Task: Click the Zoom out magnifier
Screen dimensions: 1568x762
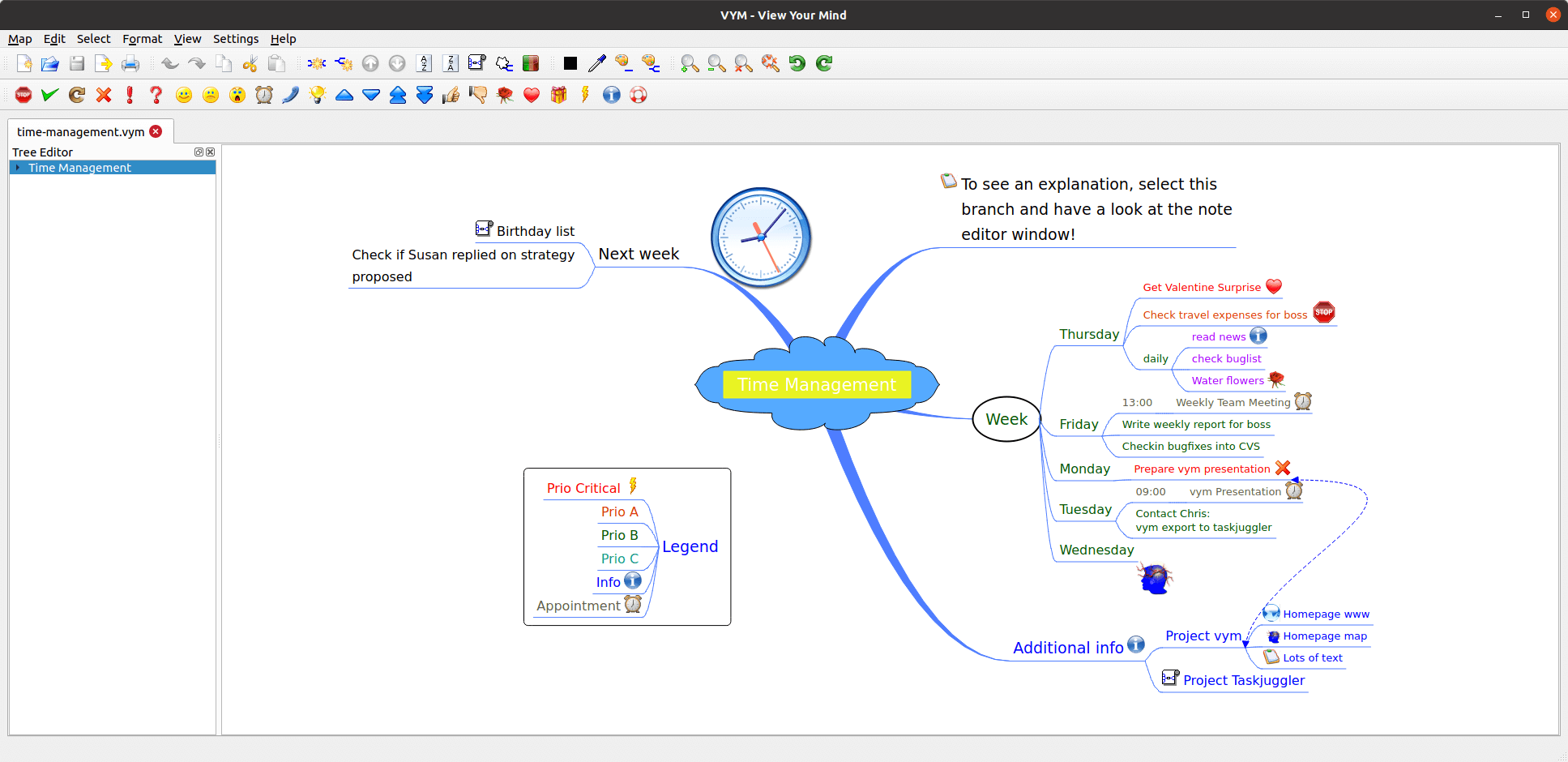Action: point(717,63)
